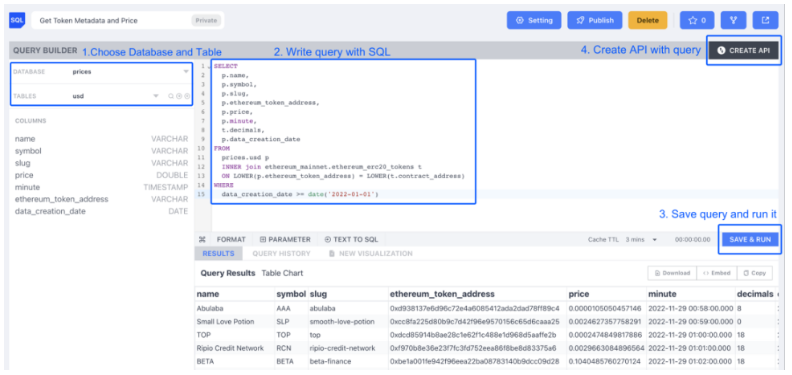Click the yellow Delete button
The height and width of the screenshot is (375, 792).
[648, 20]
